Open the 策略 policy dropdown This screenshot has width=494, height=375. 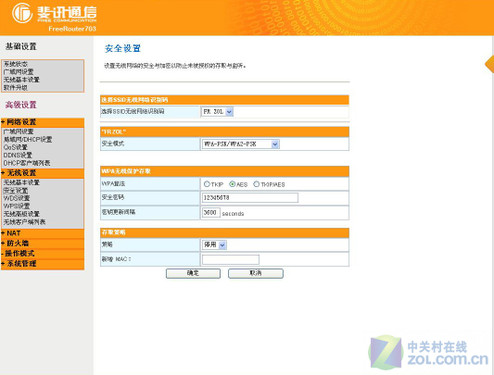point(214,245)
